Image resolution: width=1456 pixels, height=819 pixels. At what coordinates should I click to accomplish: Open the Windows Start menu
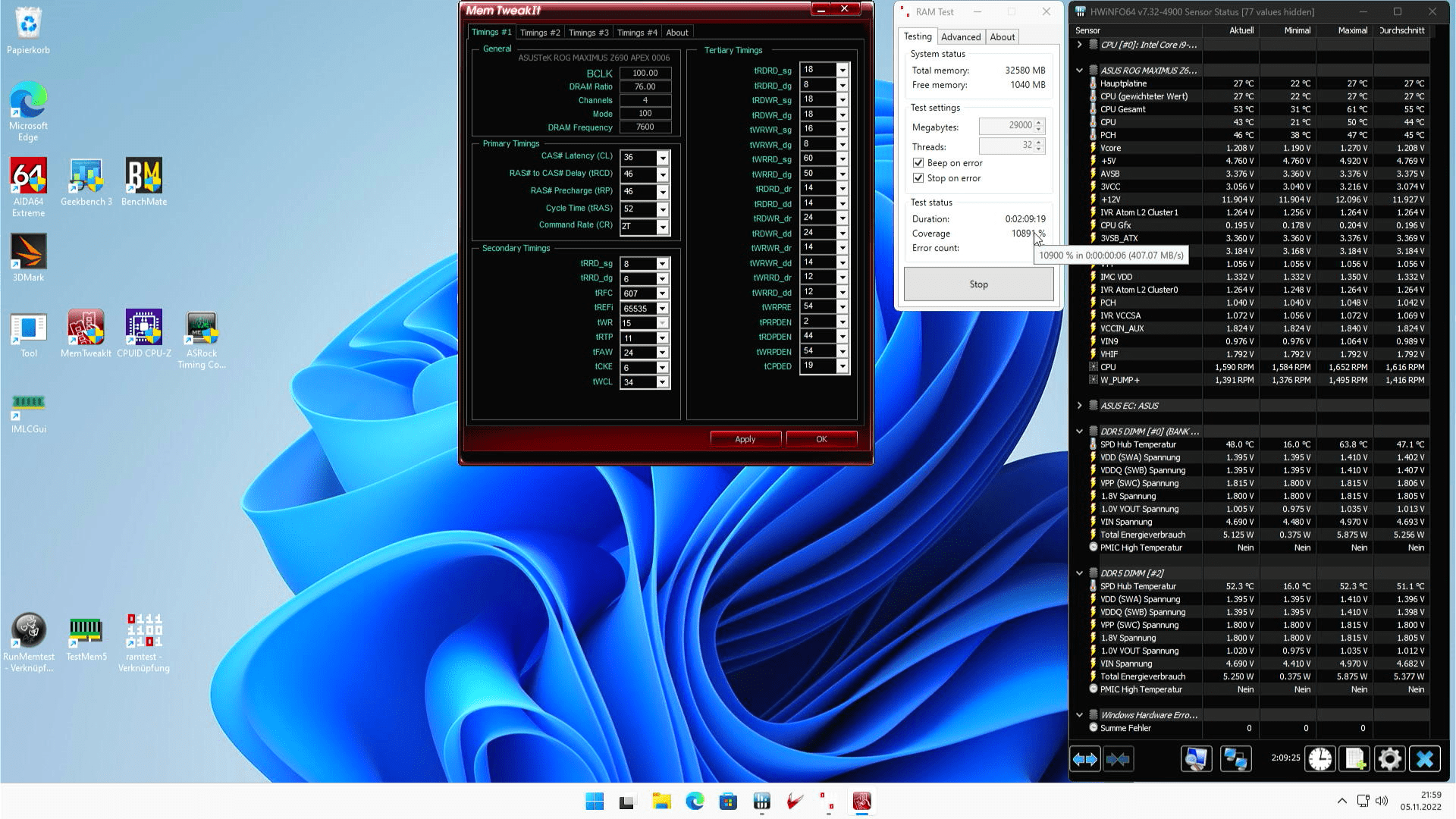(595, 802)
